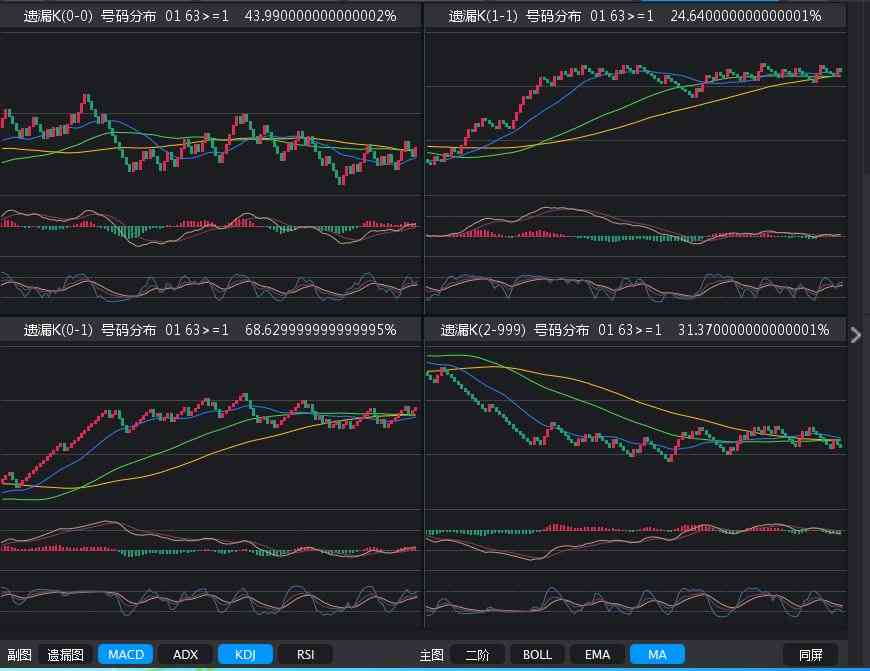Image resolution: width=870 pixels, height=671 pixels.
Task: Switch main chart to EMA indicator
Action: click(597, 654)
